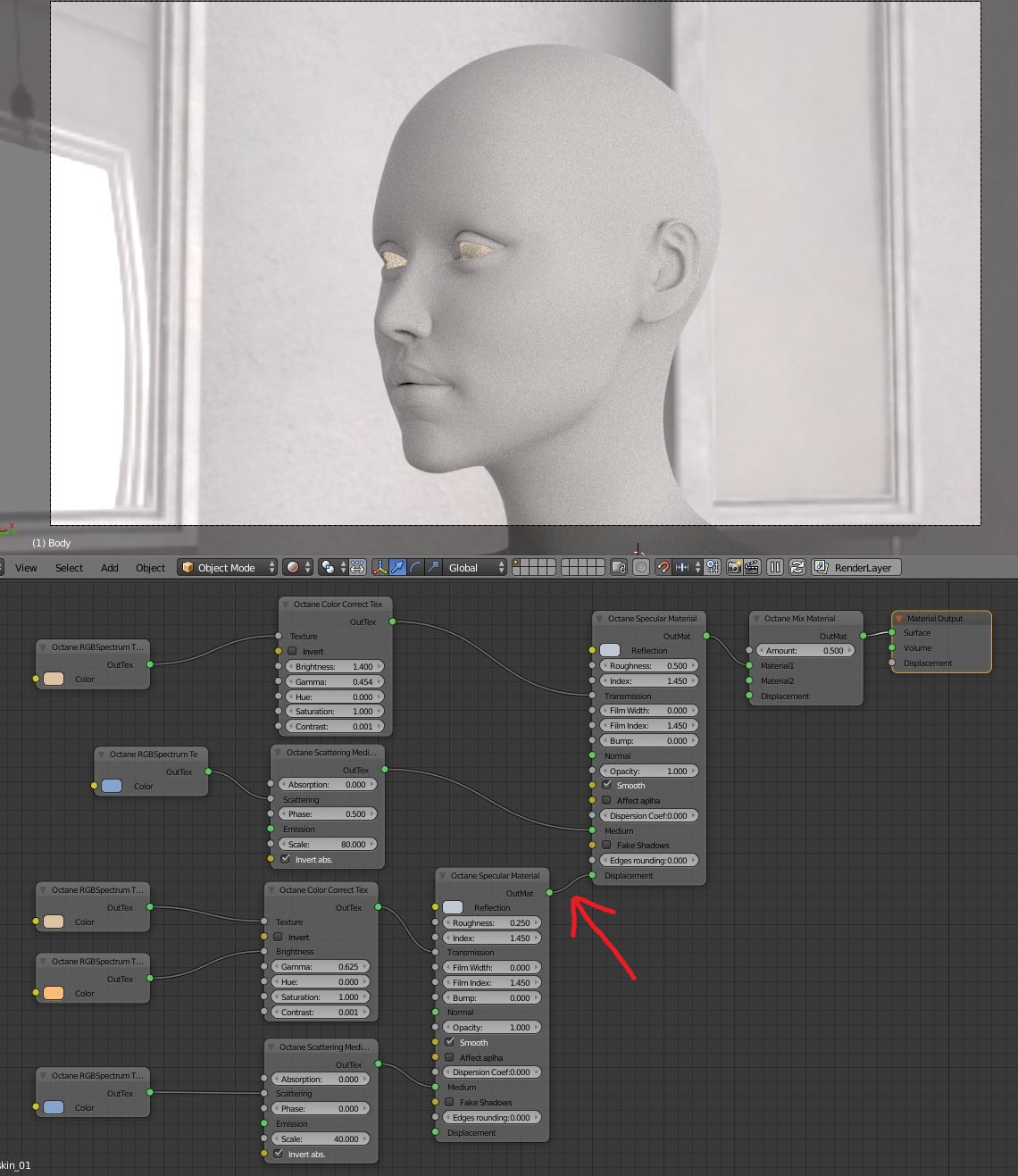This screenshot has width=1018, height=1176.
Task: Collapse the lower Octane Specular Material node
Action: (x=443, y=876)
